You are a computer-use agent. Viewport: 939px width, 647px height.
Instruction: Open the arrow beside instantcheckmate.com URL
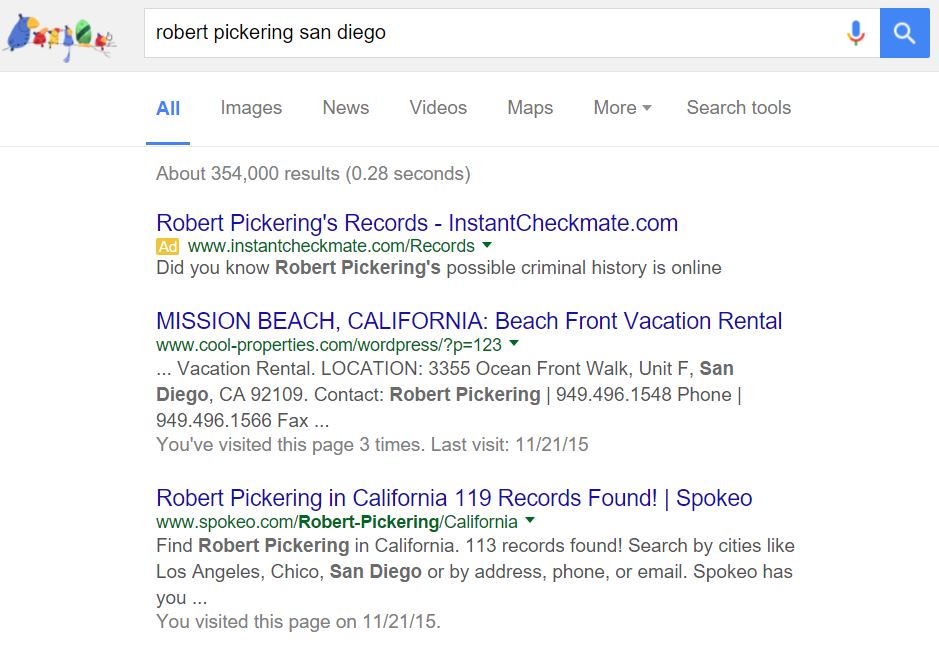pos(487,245)
